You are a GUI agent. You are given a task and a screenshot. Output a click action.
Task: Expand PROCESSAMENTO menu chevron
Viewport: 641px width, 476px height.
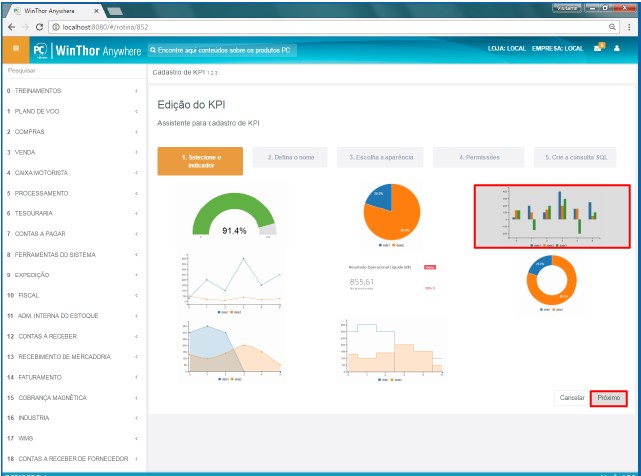(x=137, y=193)
